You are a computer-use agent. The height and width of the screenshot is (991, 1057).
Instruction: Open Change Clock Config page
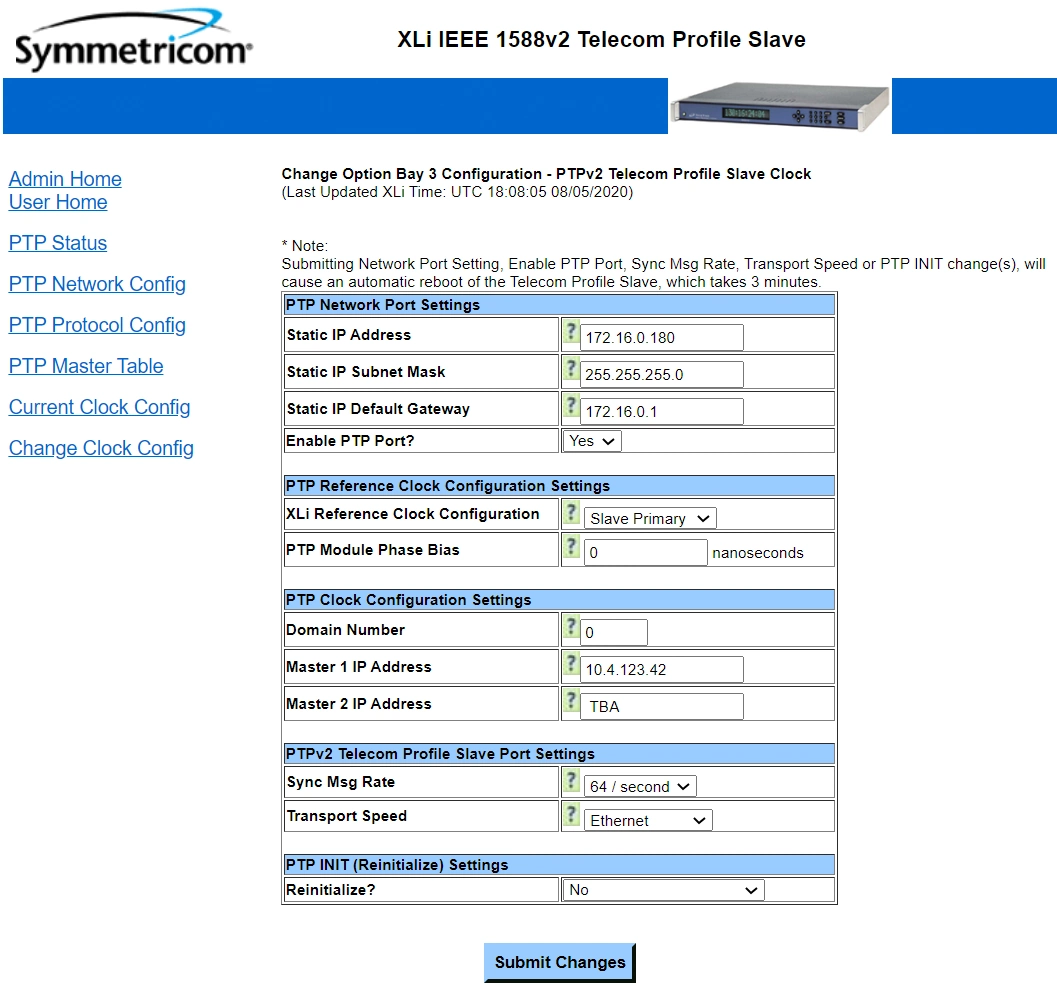click(x=101, y=448)
